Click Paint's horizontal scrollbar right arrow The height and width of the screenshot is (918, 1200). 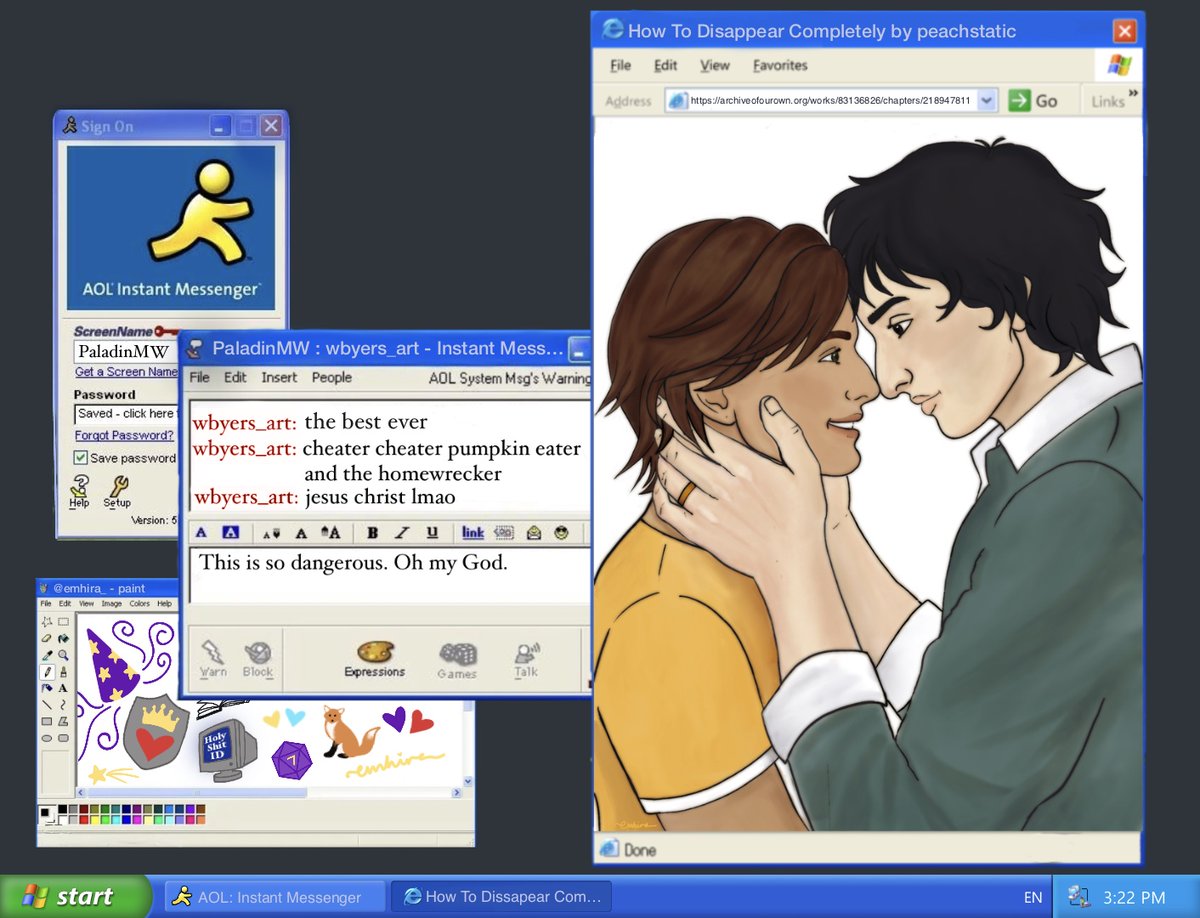click(x=456, y=793)
